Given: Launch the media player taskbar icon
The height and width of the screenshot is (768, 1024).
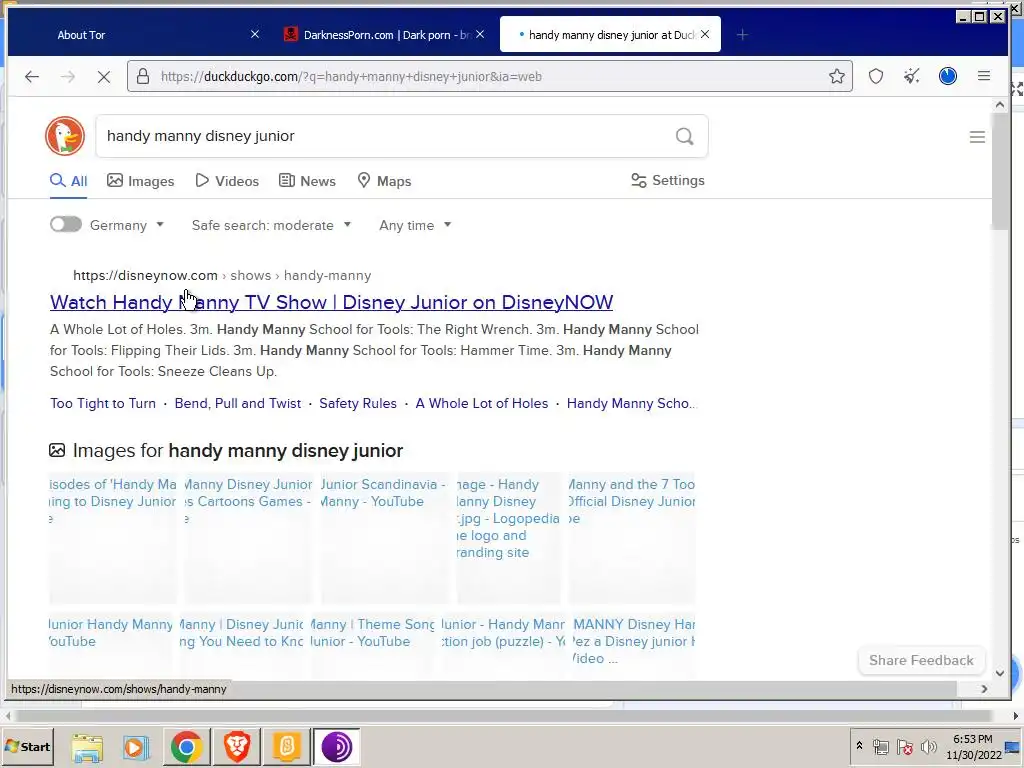Looking at the screenshot, I should click(x=136, y=747).
